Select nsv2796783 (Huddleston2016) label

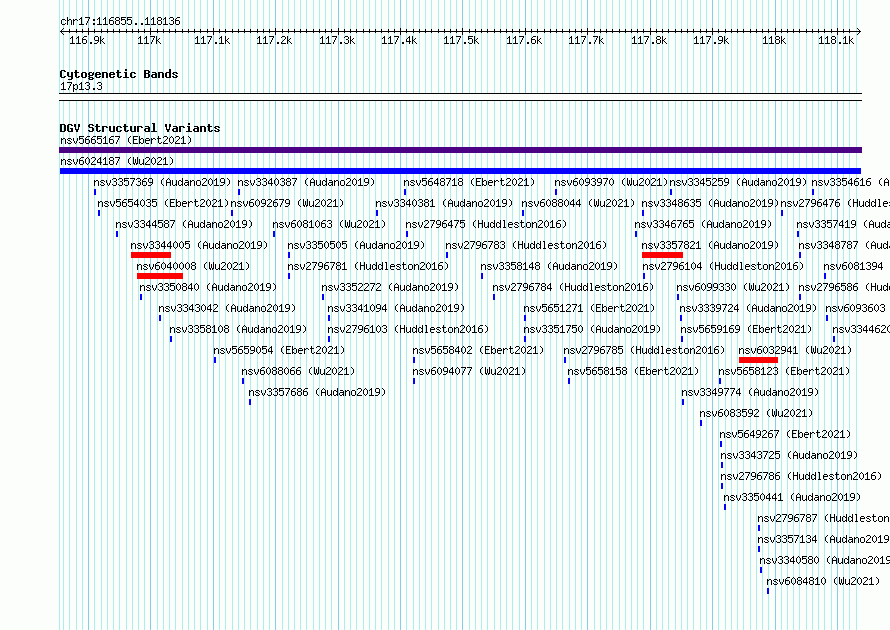click(527, 245)
